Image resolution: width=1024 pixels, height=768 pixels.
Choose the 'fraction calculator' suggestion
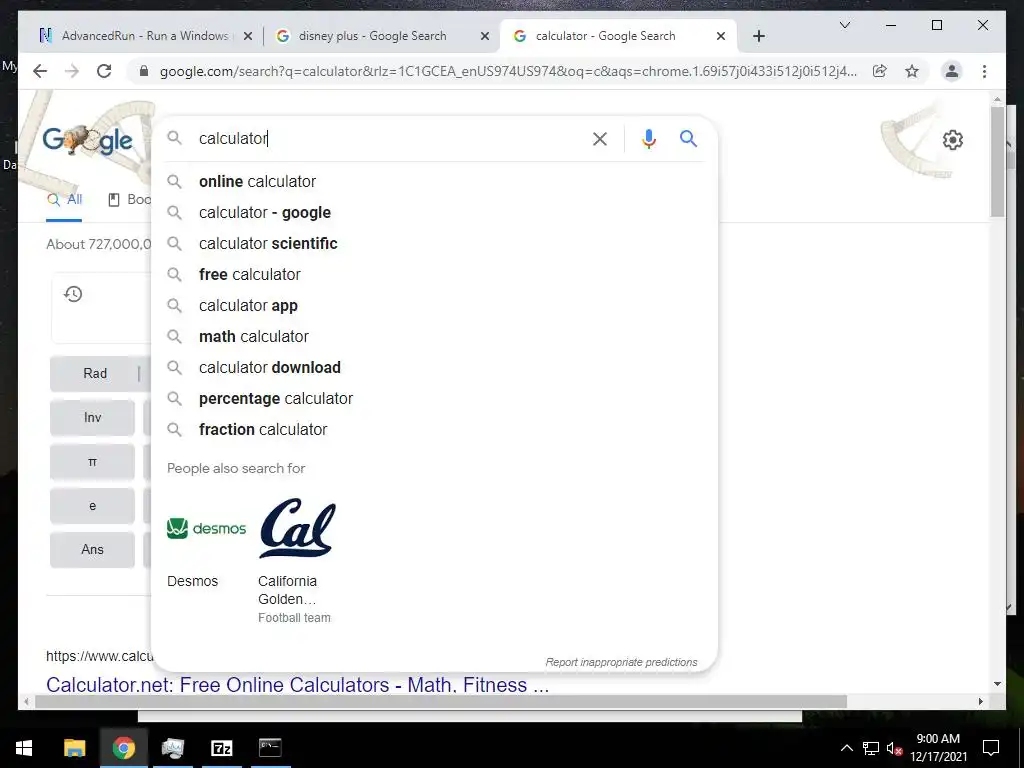[434, 430]
